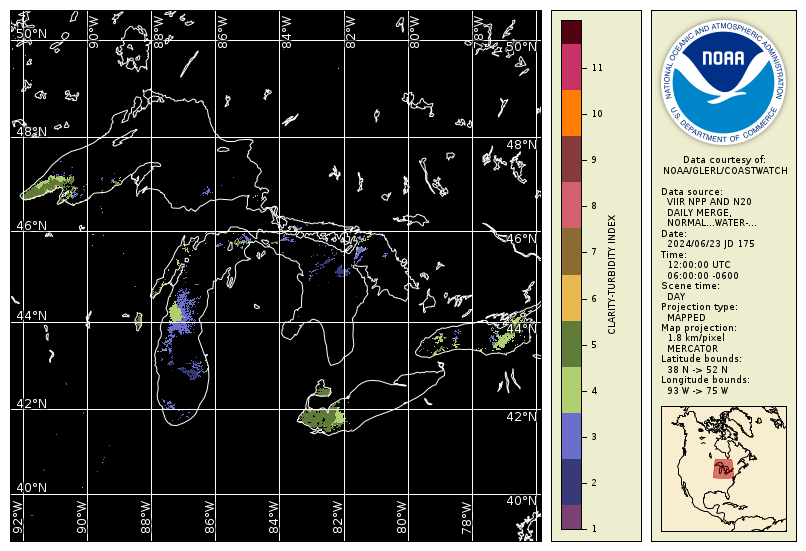This screenshot has width=806, height=551.
Task: Click the NOAA/GLERL/COASTWATCH text
Action: click(x=725, y=171)
